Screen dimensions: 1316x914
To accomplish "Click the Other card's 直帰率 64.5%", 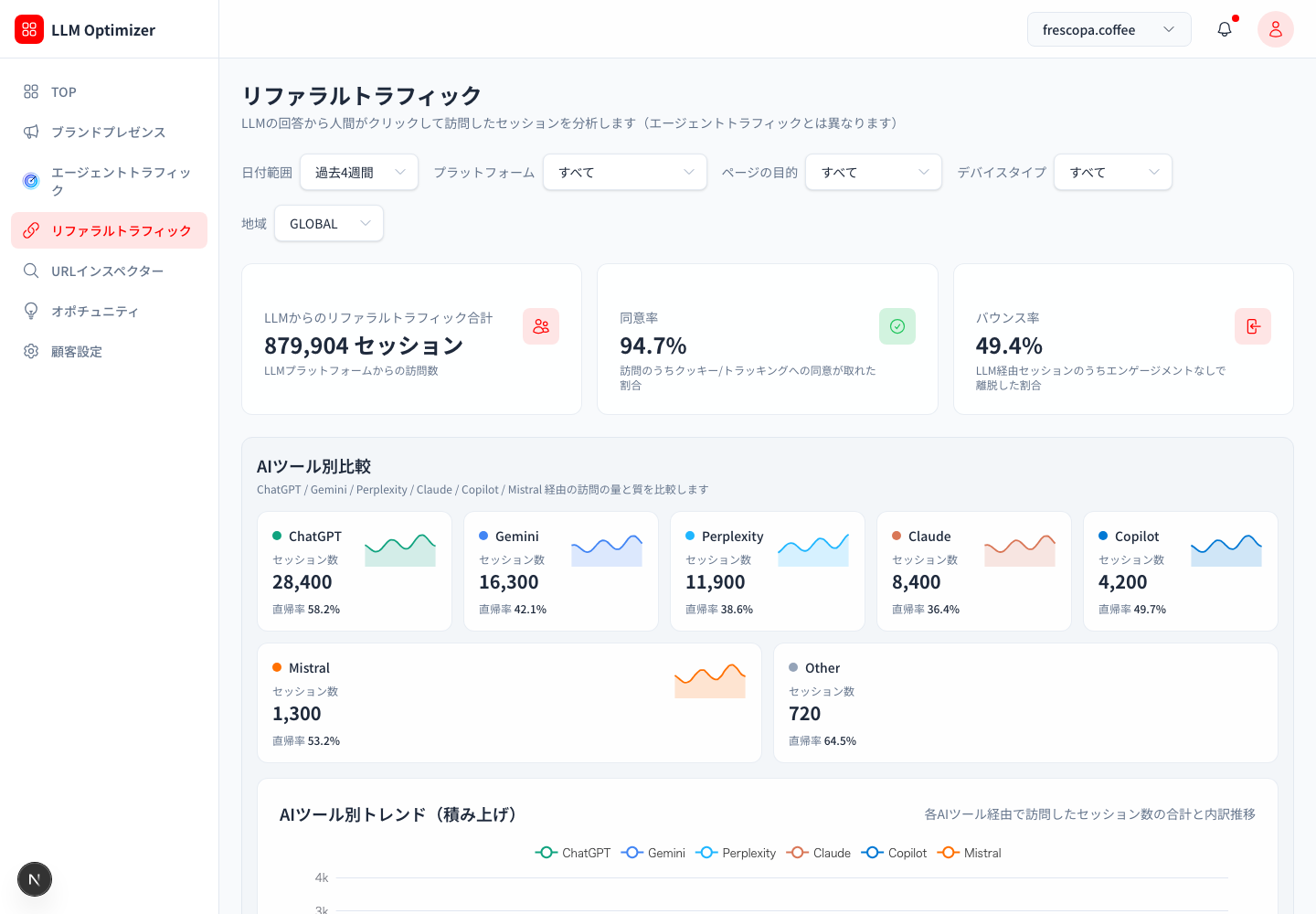I will click(822, 740).
